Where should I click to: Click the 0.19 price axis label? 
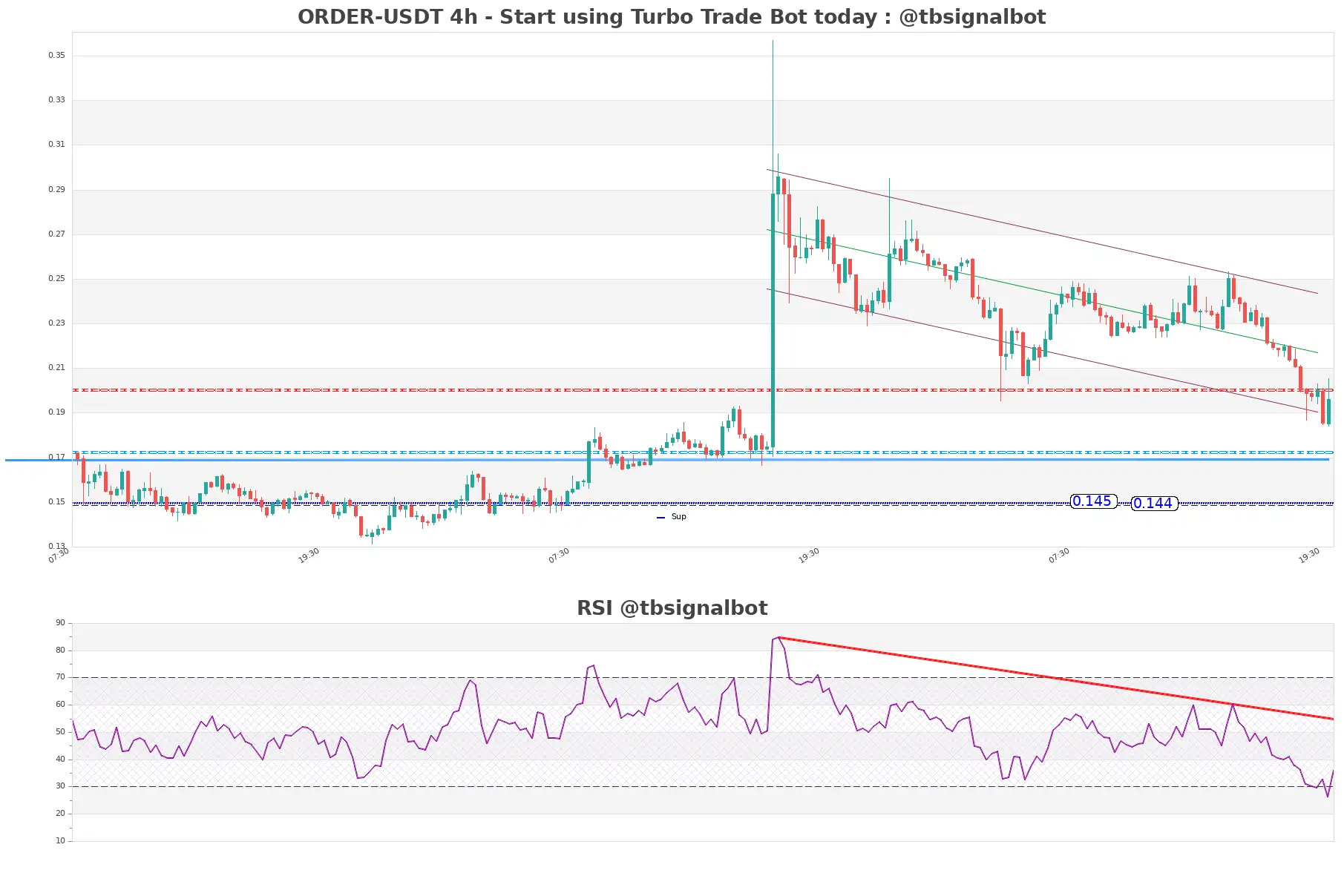[x=56, y=412]
